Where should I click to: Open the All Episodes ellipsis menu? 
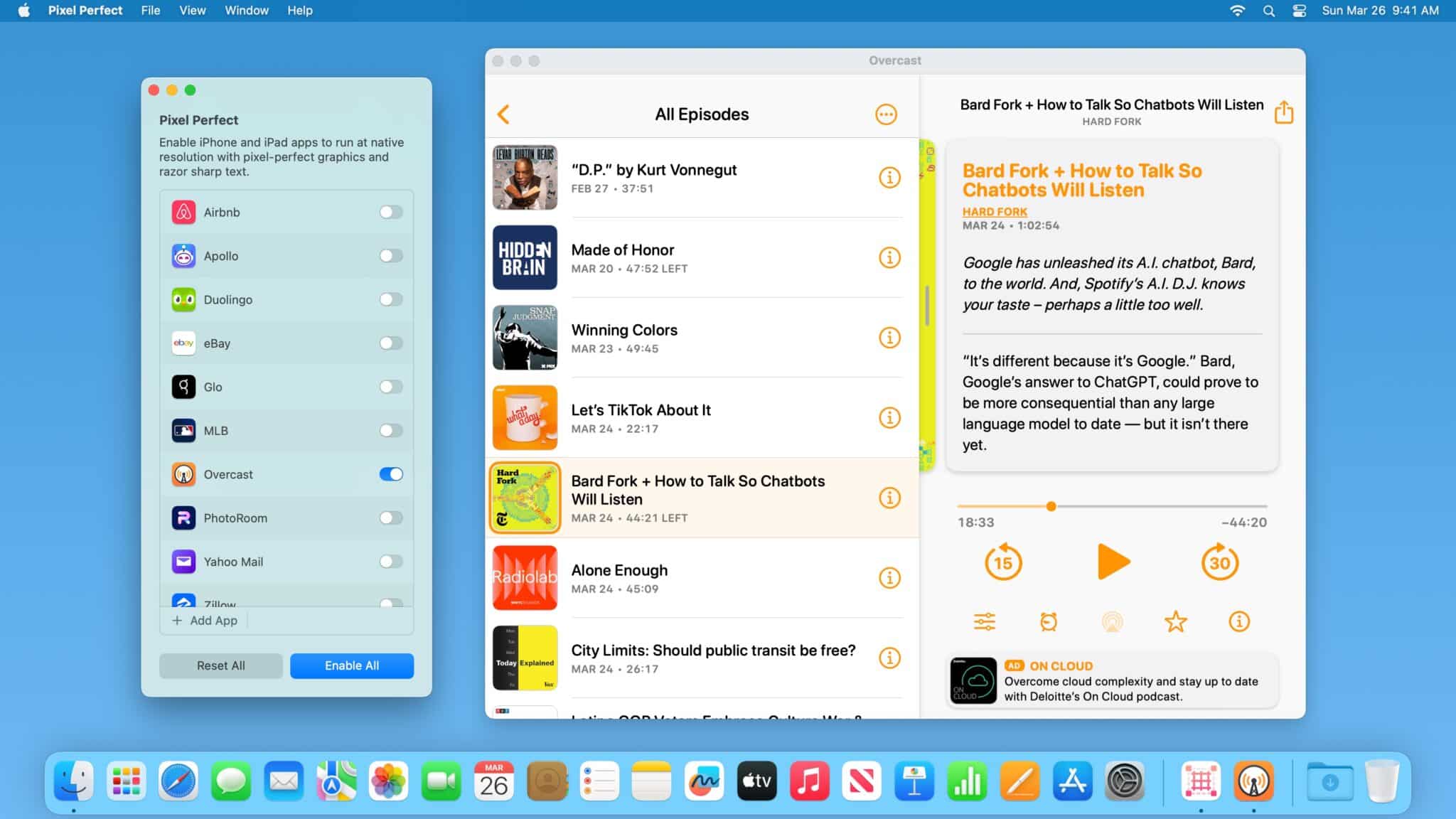coord(886,114)
